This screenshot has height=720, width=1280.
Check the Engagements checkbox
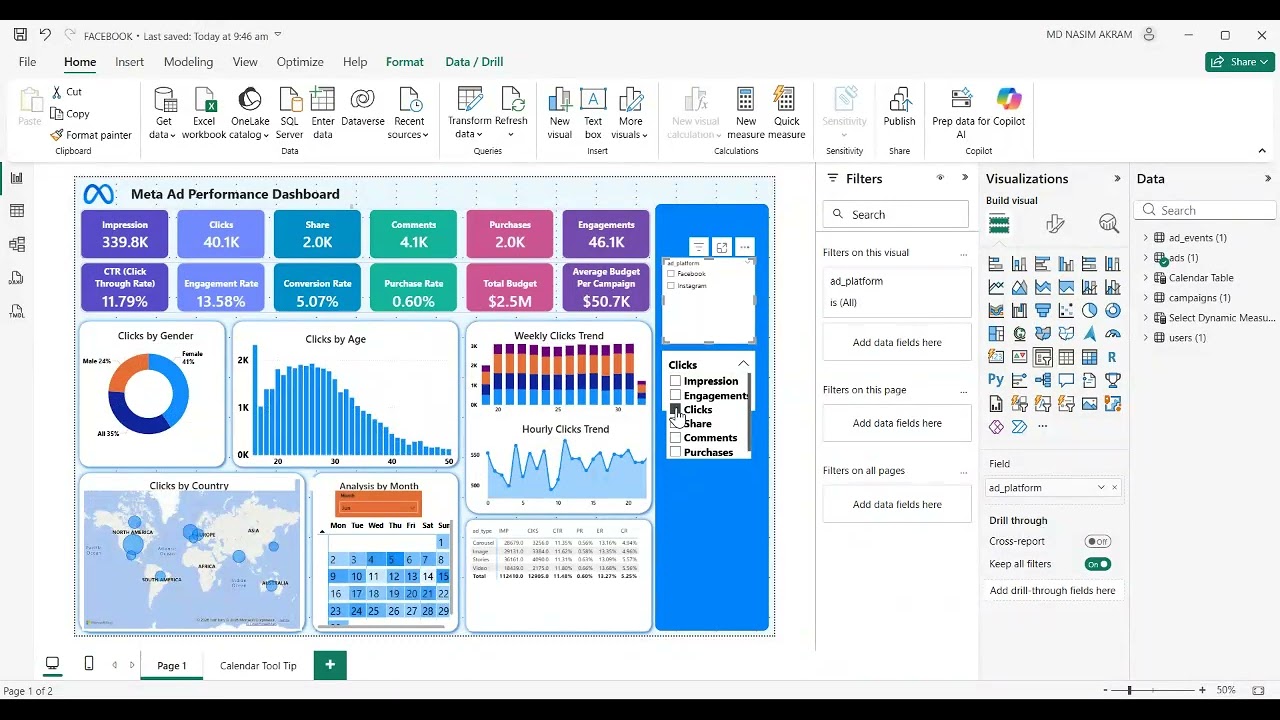676,395
